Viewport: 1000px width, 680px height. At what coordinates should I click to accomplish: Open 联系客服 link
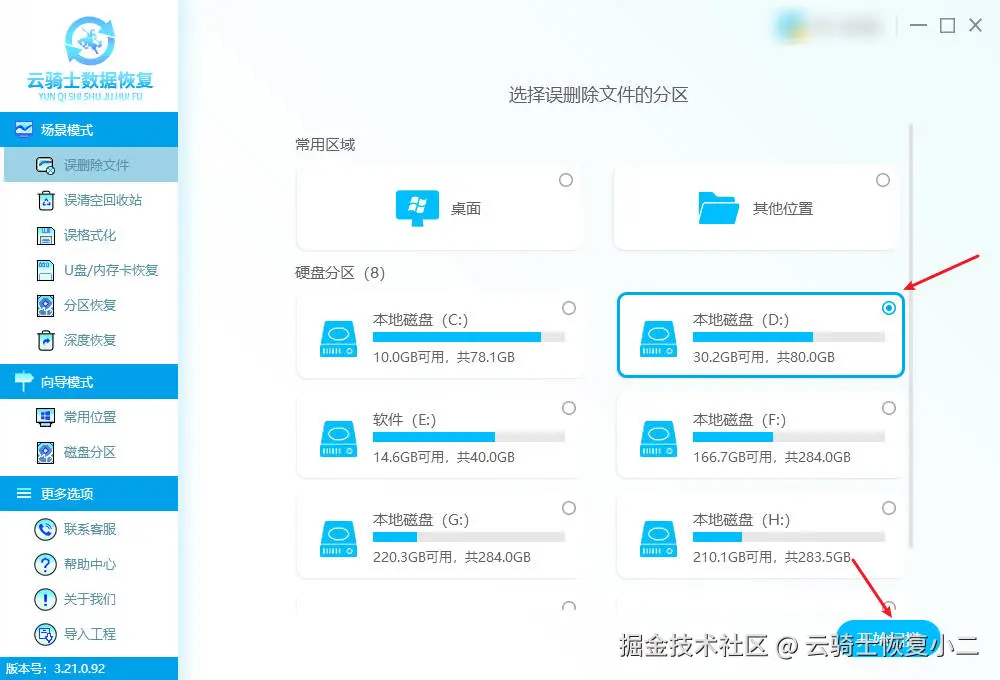click(x=89, y=529)
